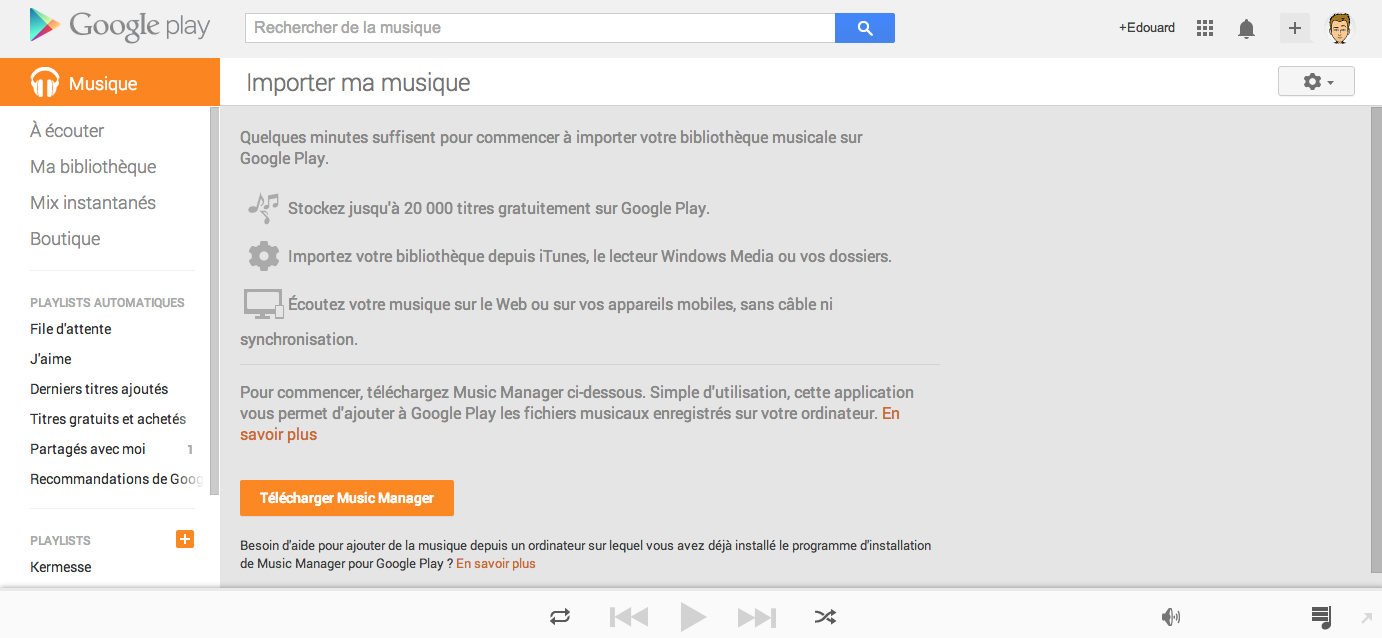Screen dimensions: 1382x638
Task: Focus the Rechercher de la musique field
Action: click(540, 28)
